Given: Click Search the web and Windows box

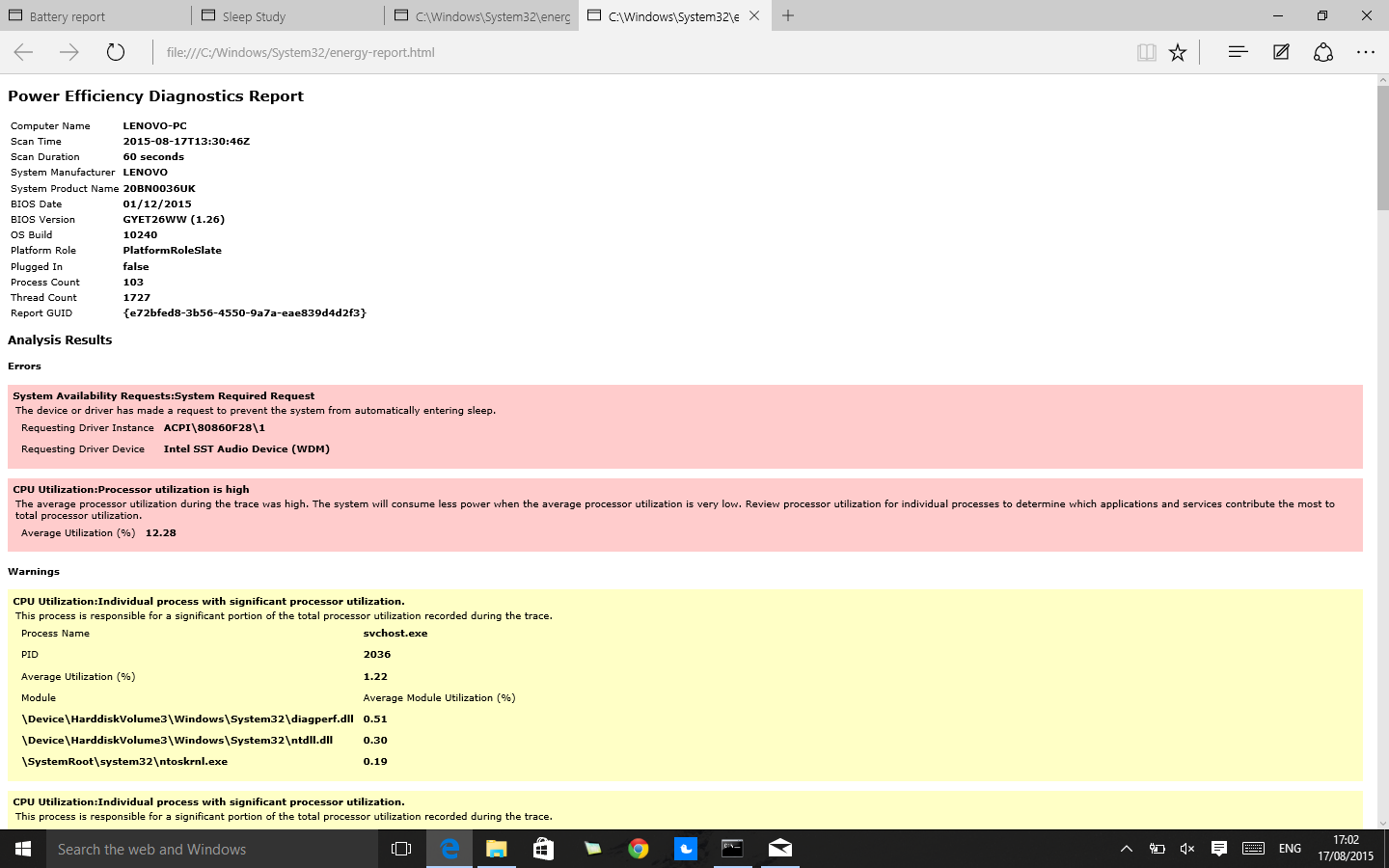Looking at the screenshot, I should click(212, 849).
